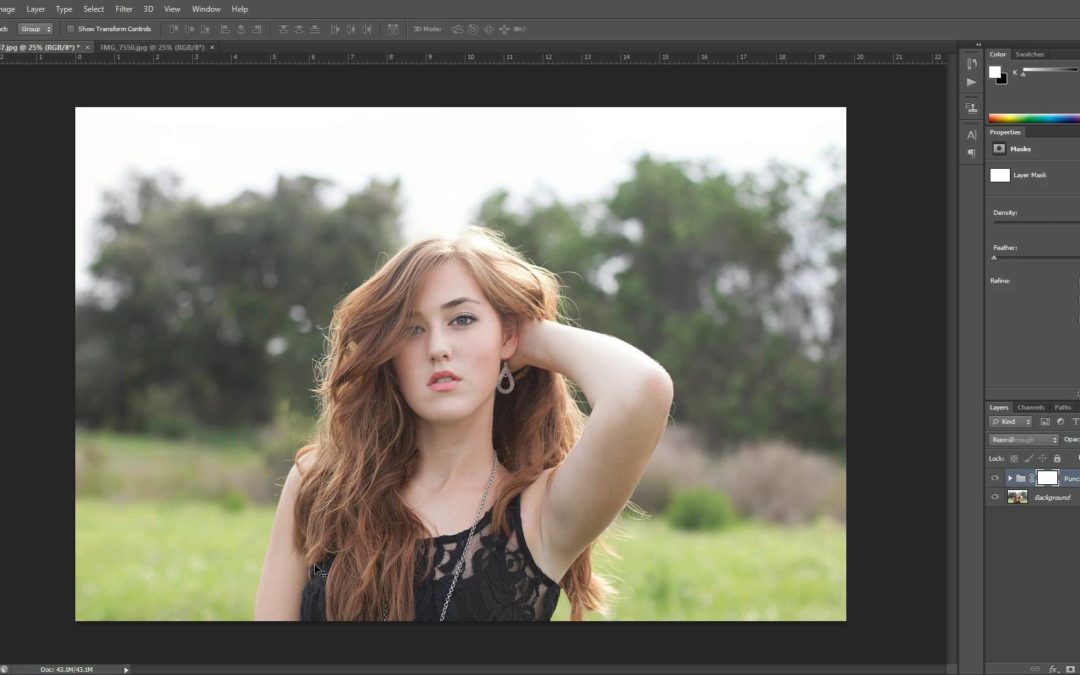Open the Kind layer filter dropdown
The height and width of the screenshot is (675, 1080).
coord(1010,422)
